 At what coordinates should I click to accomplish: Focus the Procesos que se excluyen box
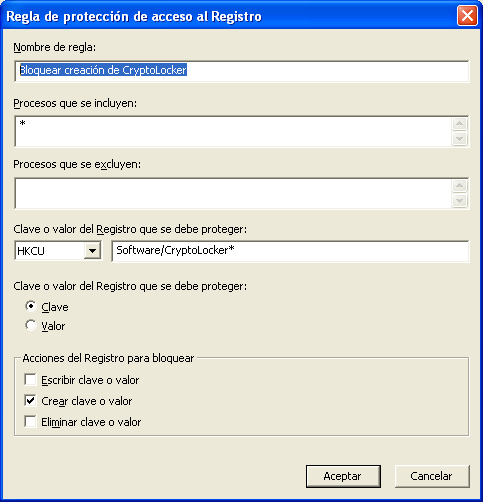[x=233, y=194]
